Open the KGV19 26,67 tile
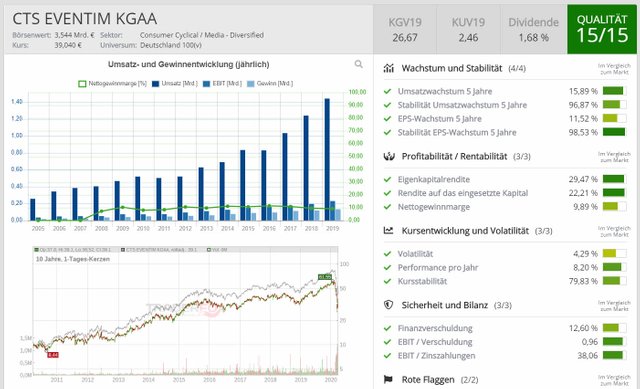 pyautogui.click(x=405, y=29)
